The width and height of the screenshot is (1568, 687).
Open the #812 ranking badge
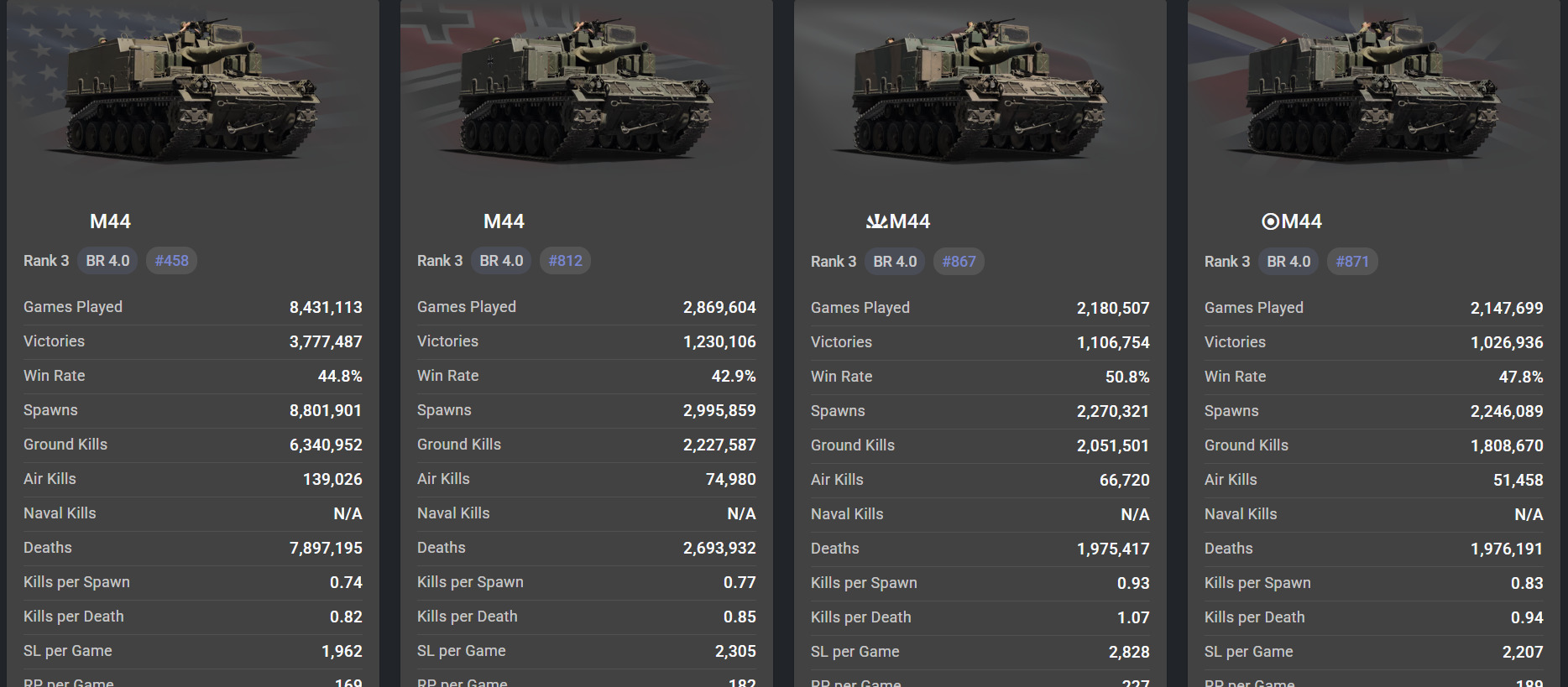[565, 261]
